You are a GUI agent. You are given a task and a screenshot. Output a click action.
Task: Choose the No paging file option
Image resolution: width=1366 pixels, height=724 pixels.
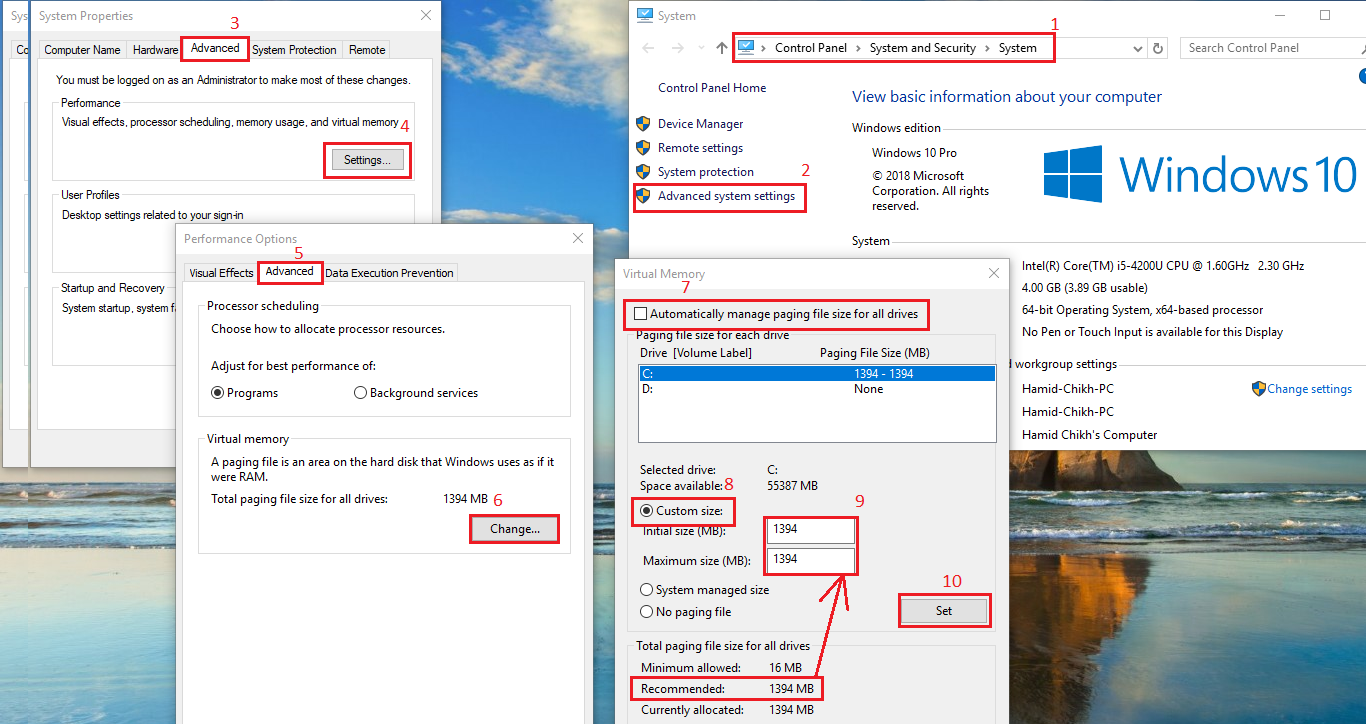pos(647,612)
